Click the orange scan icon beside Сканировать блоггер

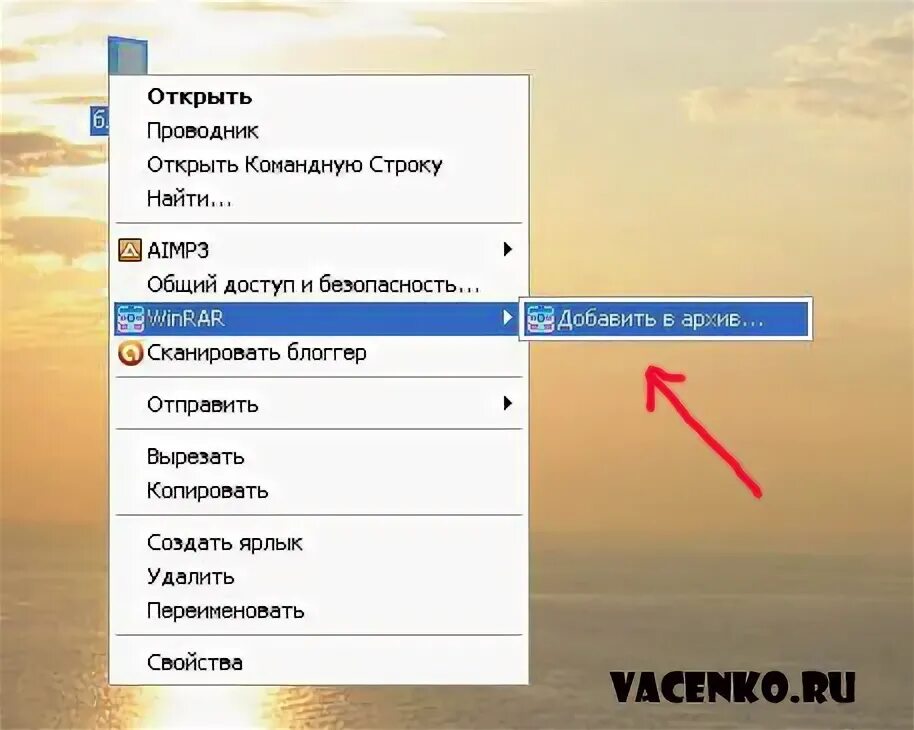click(x=130, y=353)
